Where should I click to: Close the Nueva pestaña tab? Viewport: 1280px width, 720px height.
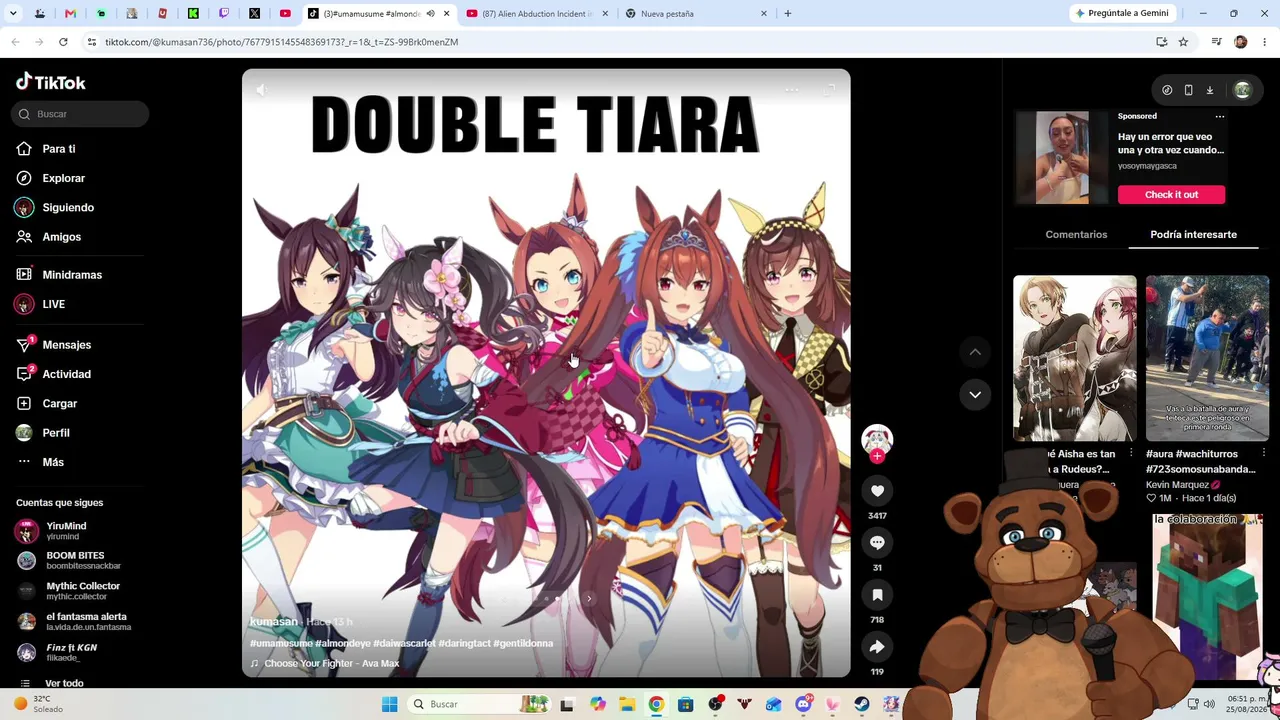tap(764, 14)
